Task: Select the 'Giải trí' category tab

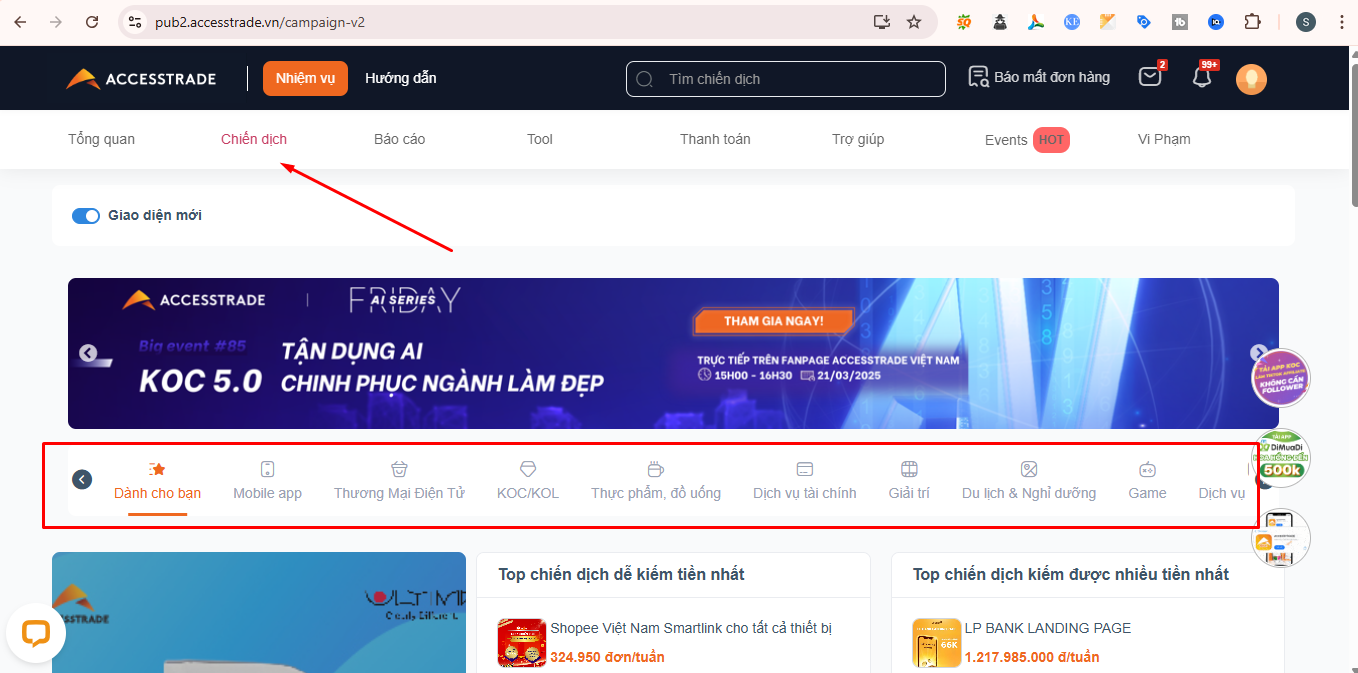Action: (909, 481)
